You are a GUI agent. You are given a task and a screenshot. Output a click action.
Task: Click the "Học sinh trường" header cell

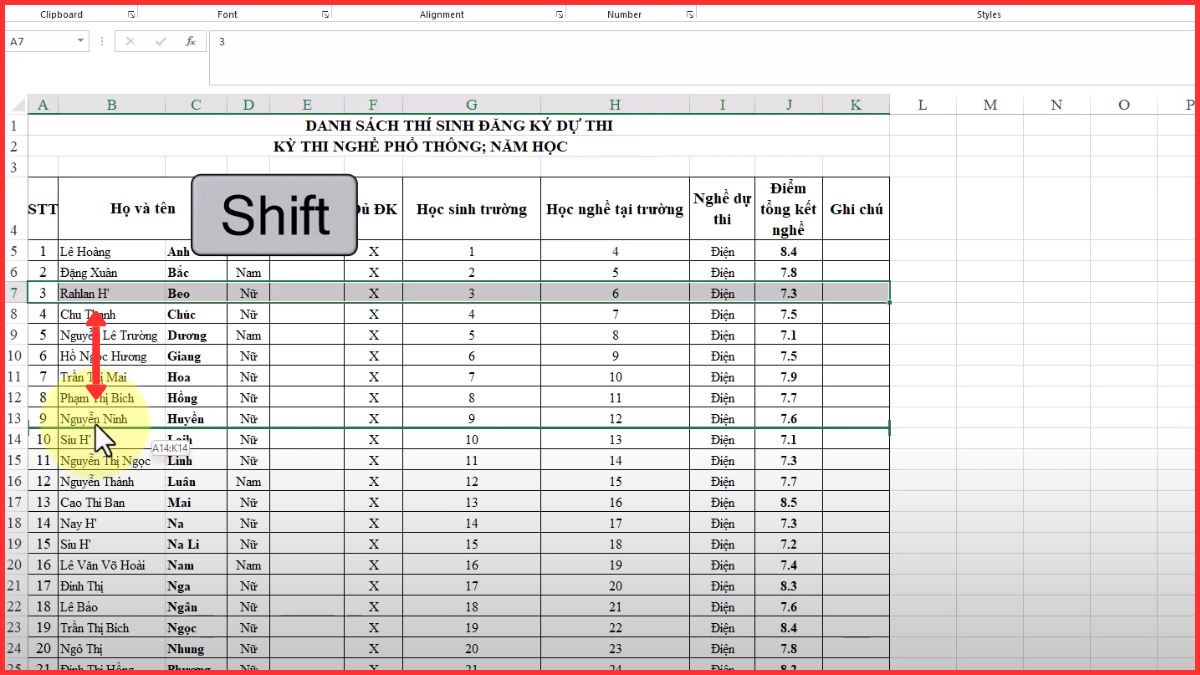pos(472,209)
